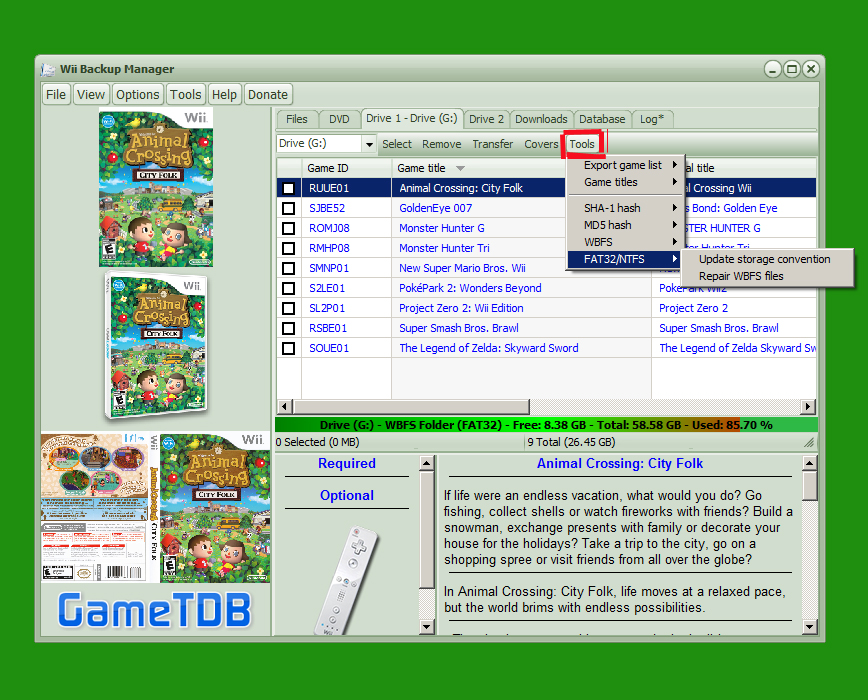Check the RMHP08 Monster Hunter Tri checkbox
The image size is (868, 700).
tap(288, 248)
